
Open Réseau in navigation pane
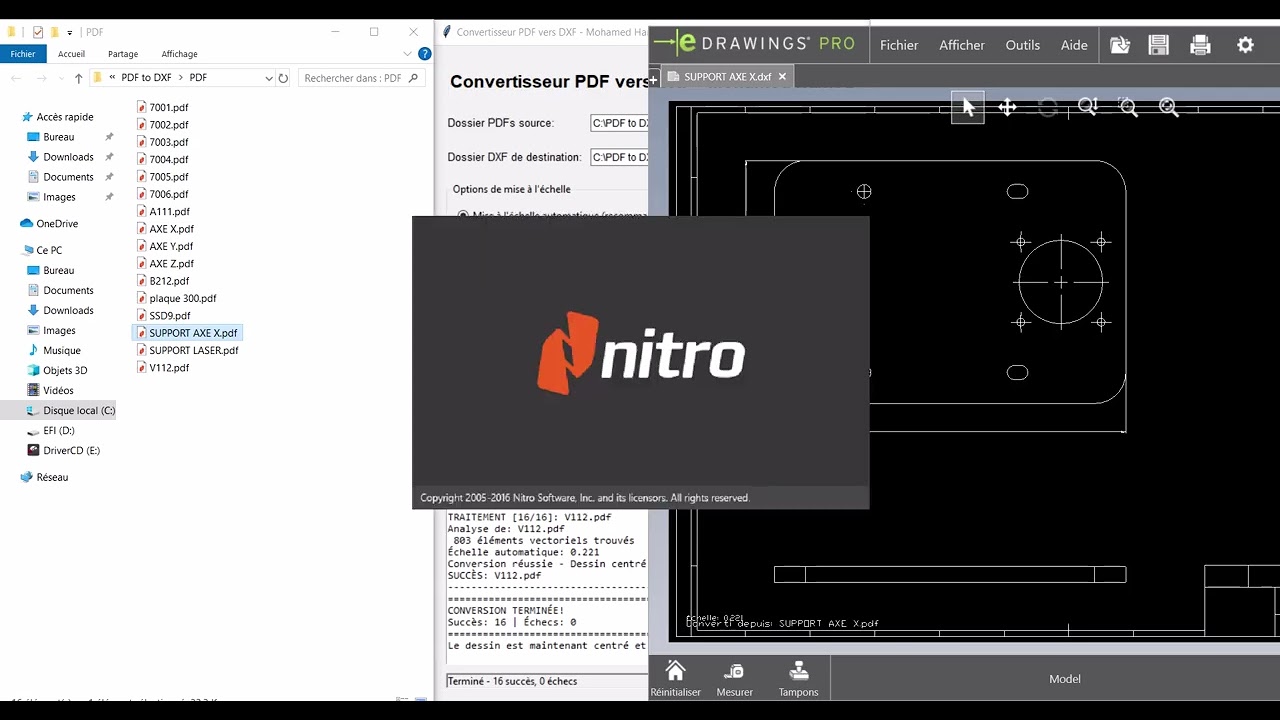tap(44, 477)
